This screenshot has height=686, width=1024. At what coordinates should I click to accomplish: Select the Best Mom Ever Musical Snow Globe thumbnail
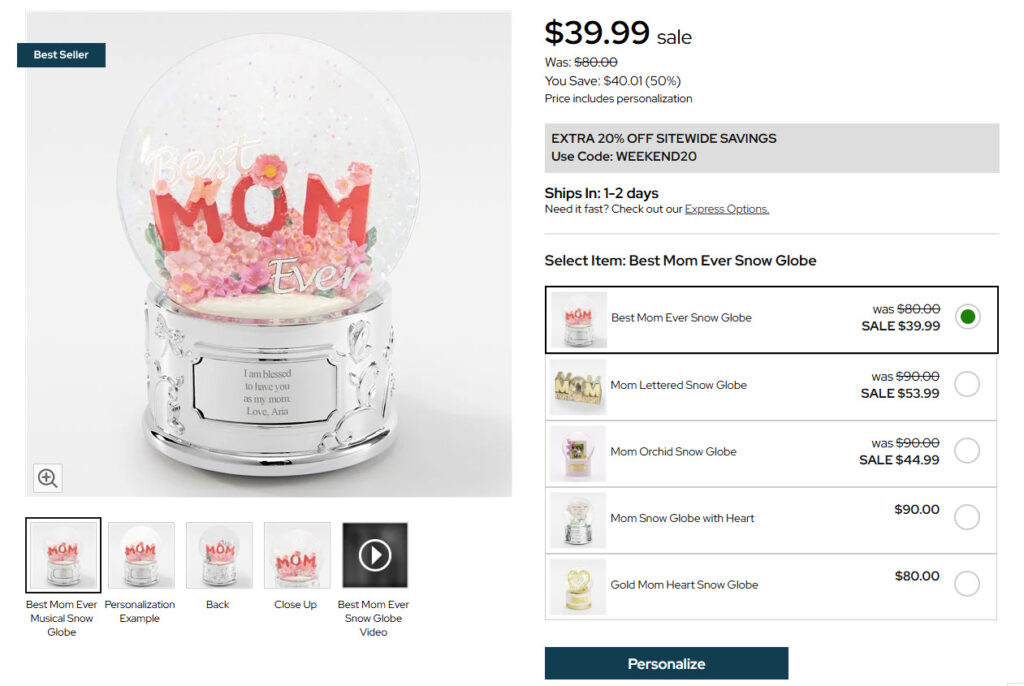63,553
